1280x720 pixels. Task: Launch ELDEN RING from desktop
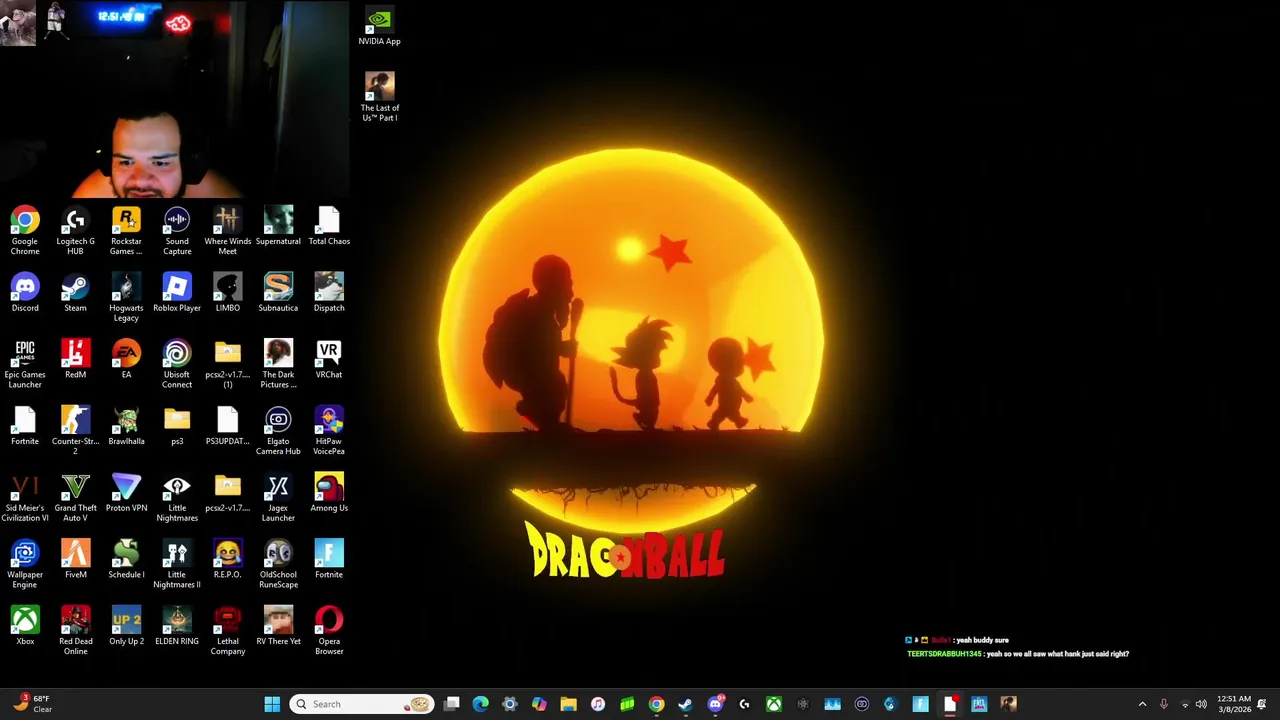pyautogui.click(x=177, y=627)
